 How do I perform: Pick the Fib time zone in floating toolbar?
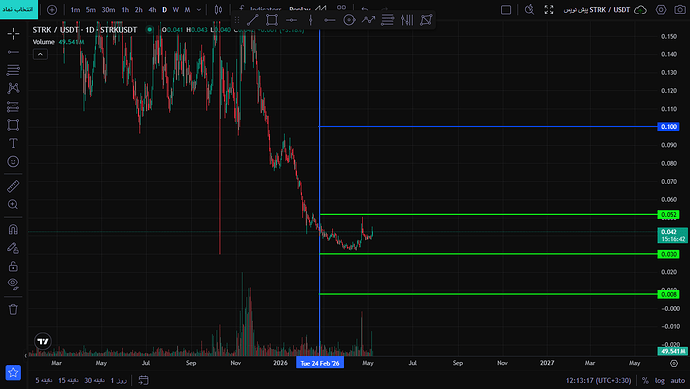tap(407, 20)
